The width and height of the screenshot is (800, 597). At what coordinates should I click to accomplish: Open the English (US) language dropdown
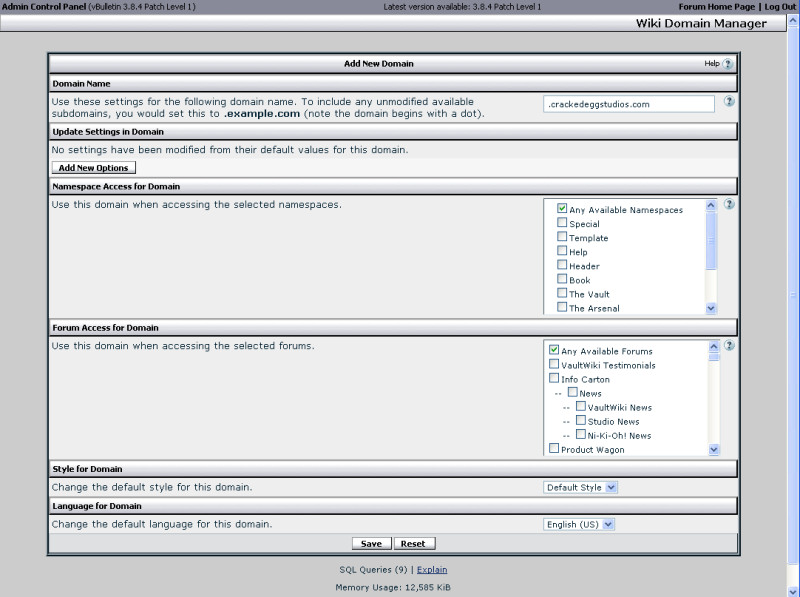[579, 523]
